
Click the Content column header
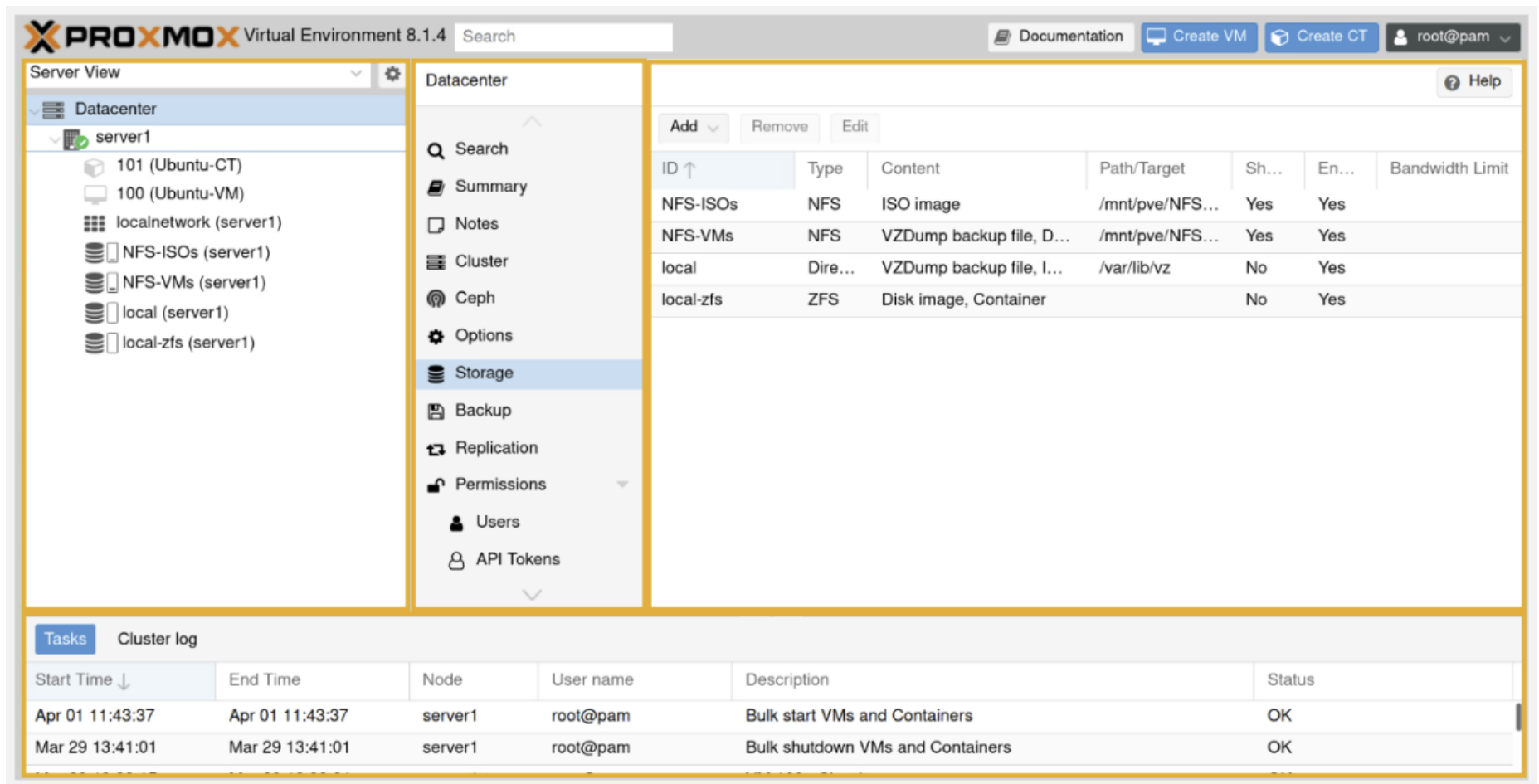(x=976, y=169)
